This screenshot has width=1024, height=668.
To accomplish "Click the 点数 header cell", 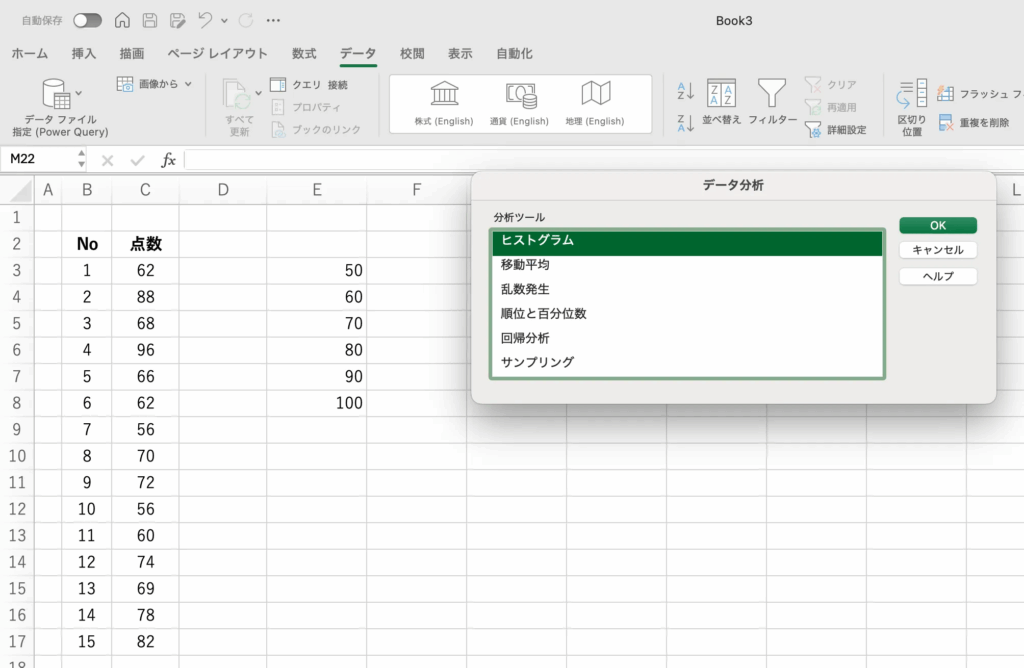I will [145, 244].
